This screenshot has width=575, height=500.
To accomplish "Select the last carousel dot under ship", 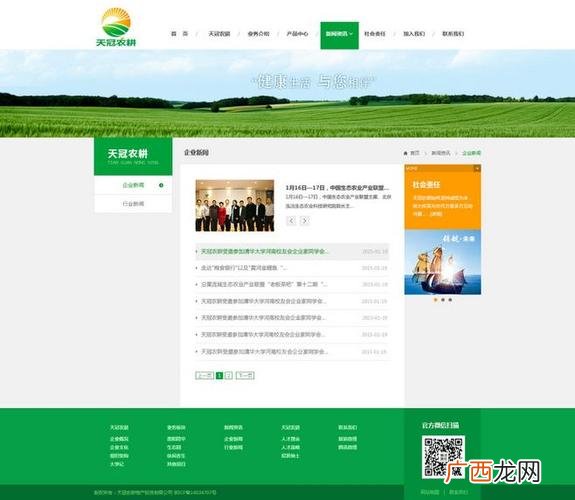I will (450, 300).
